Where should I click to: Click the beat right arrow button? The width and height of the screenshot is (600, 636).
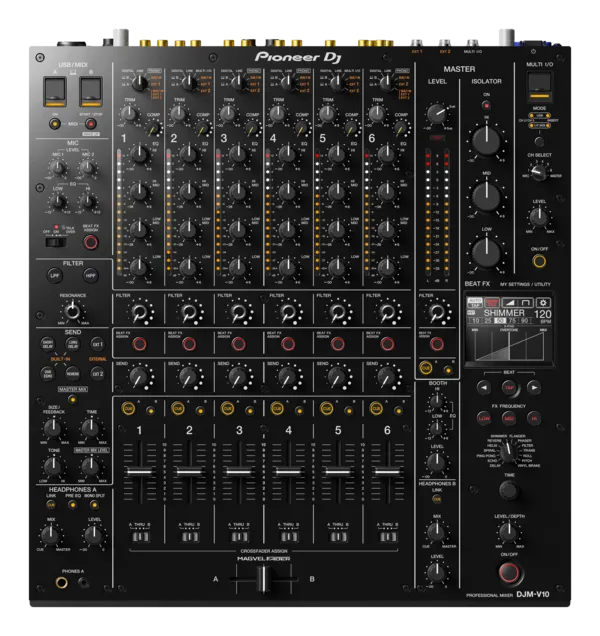(x=534, y=387)
